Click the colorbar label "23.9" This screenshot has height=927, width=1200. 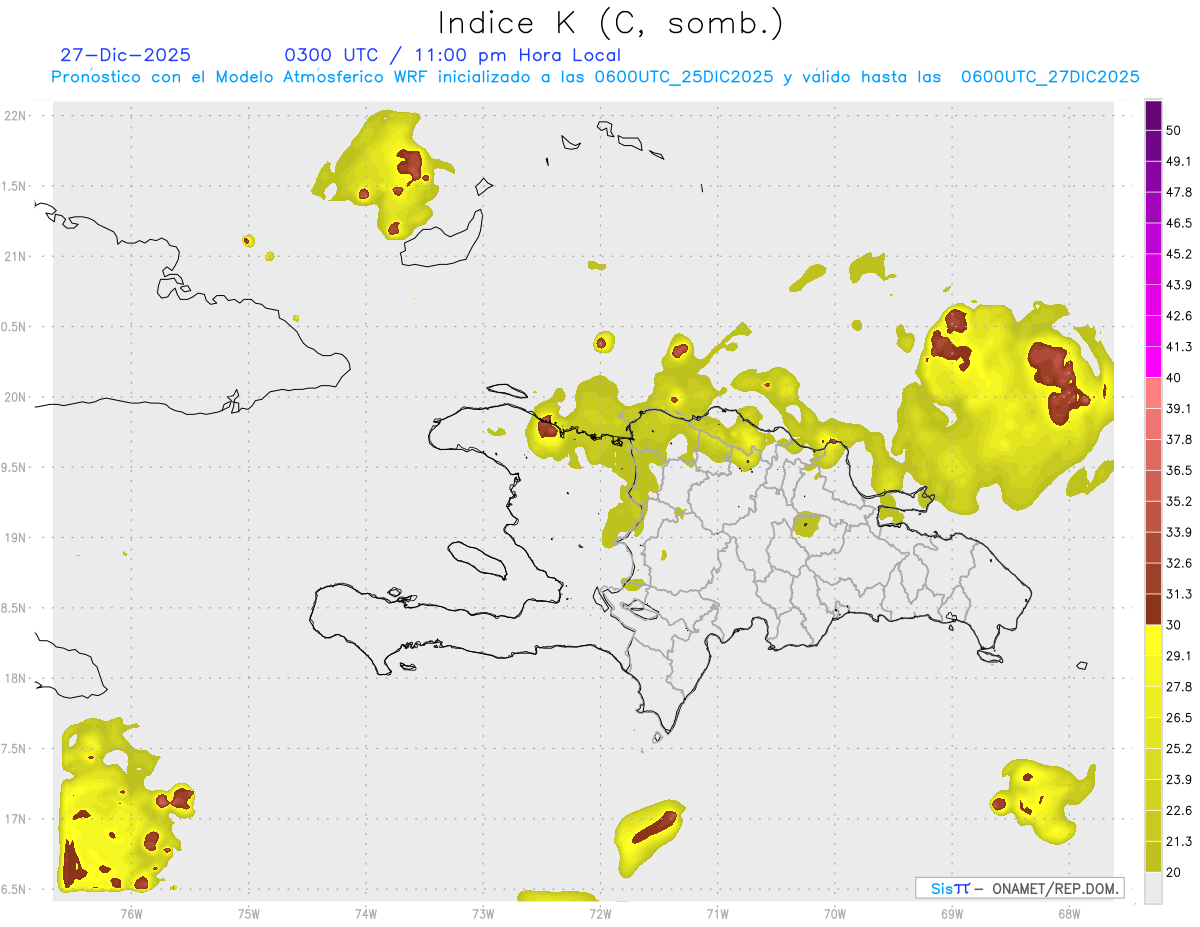click(1179, 780)
